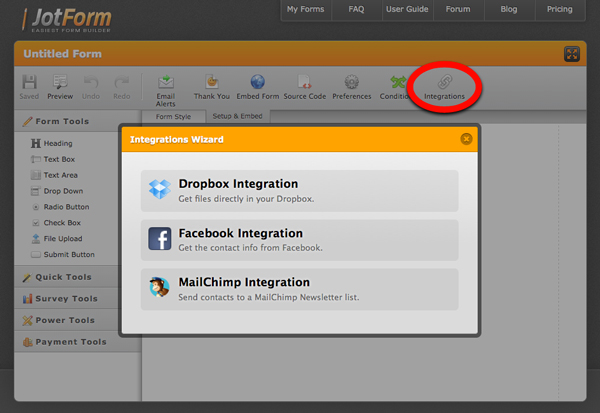Switch to the Form Style tab
This screenshot has height=413, width=600.
pos(173,116)
